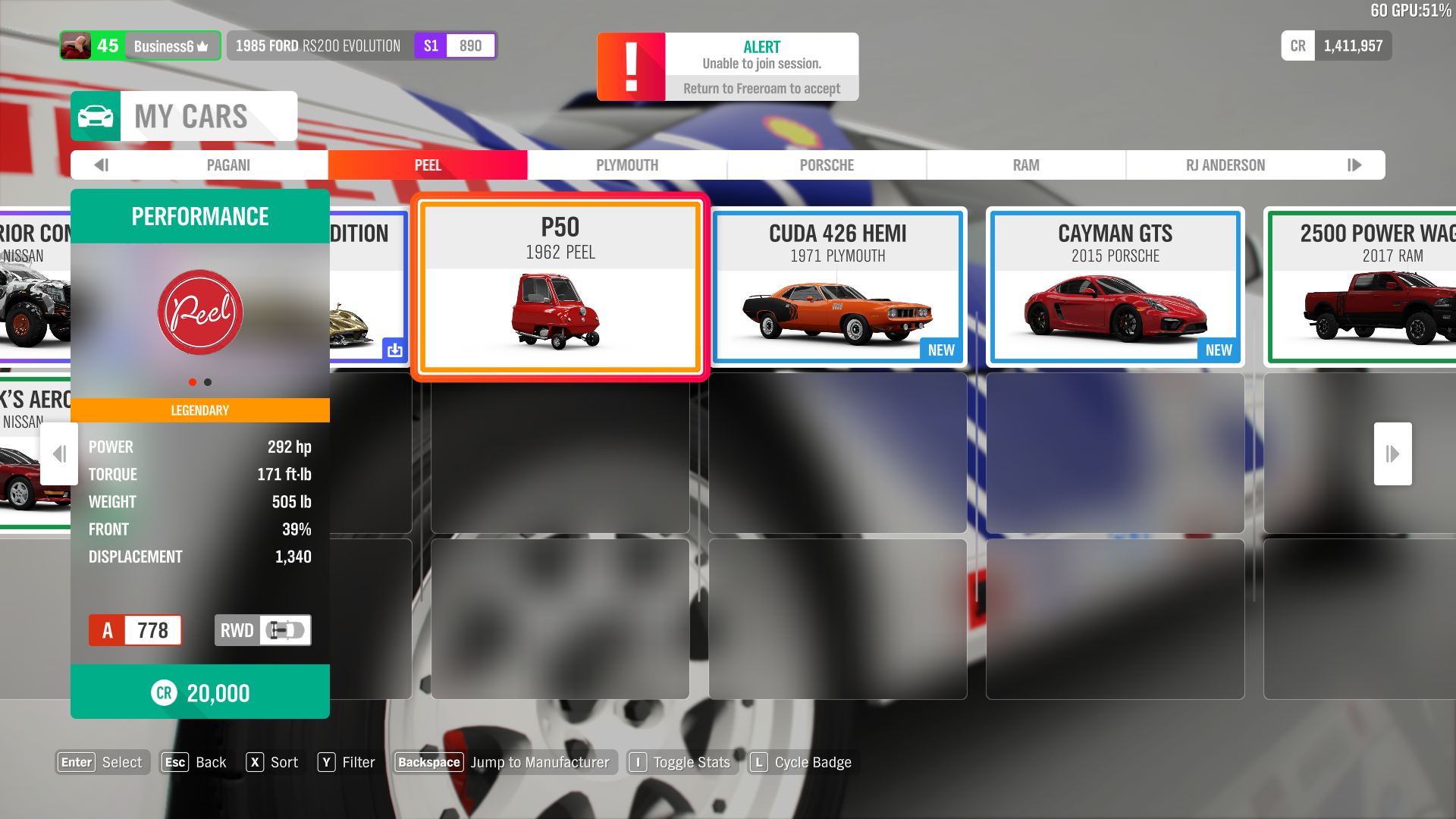
Task: Click the Cycle Badge prompt
Action: 801,762
